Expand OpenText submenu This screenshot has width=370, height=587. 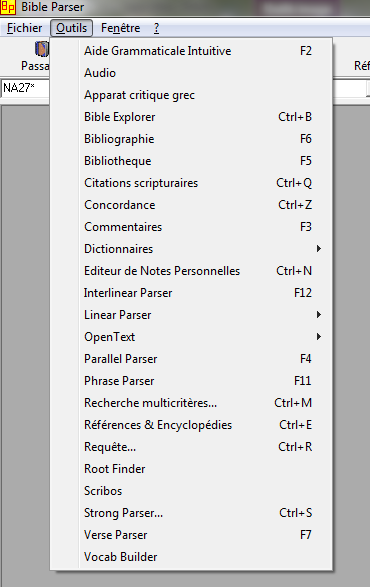pos(191,337)
